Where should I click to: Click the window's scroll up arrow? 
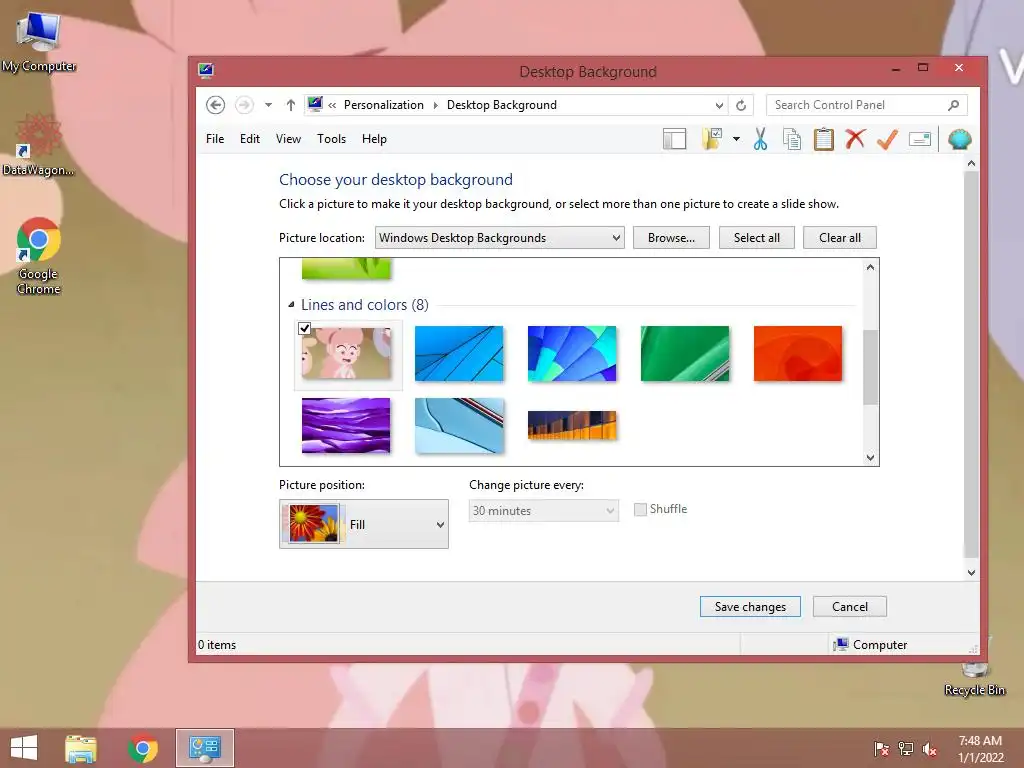click(971, 163)
